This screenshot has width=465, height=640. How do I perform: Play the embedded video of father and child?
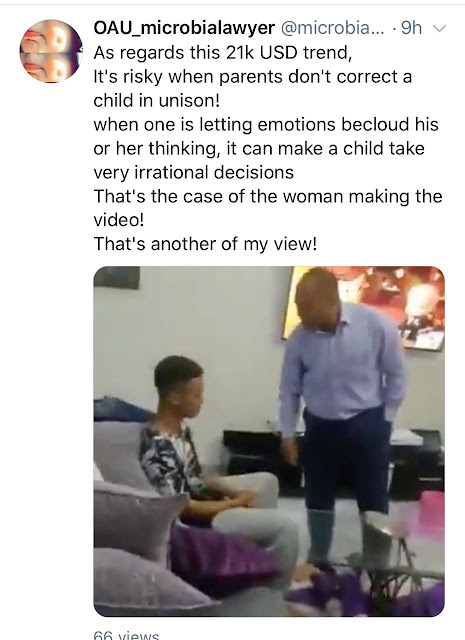(x=269, y=441)
